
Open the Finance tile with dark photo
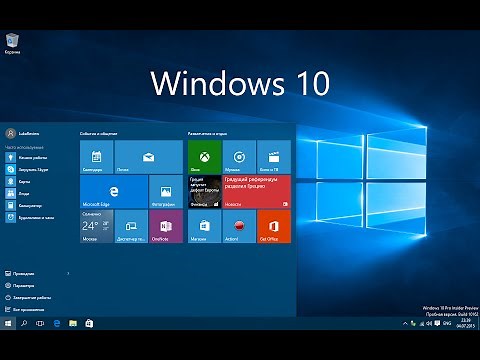coord(205,192)
